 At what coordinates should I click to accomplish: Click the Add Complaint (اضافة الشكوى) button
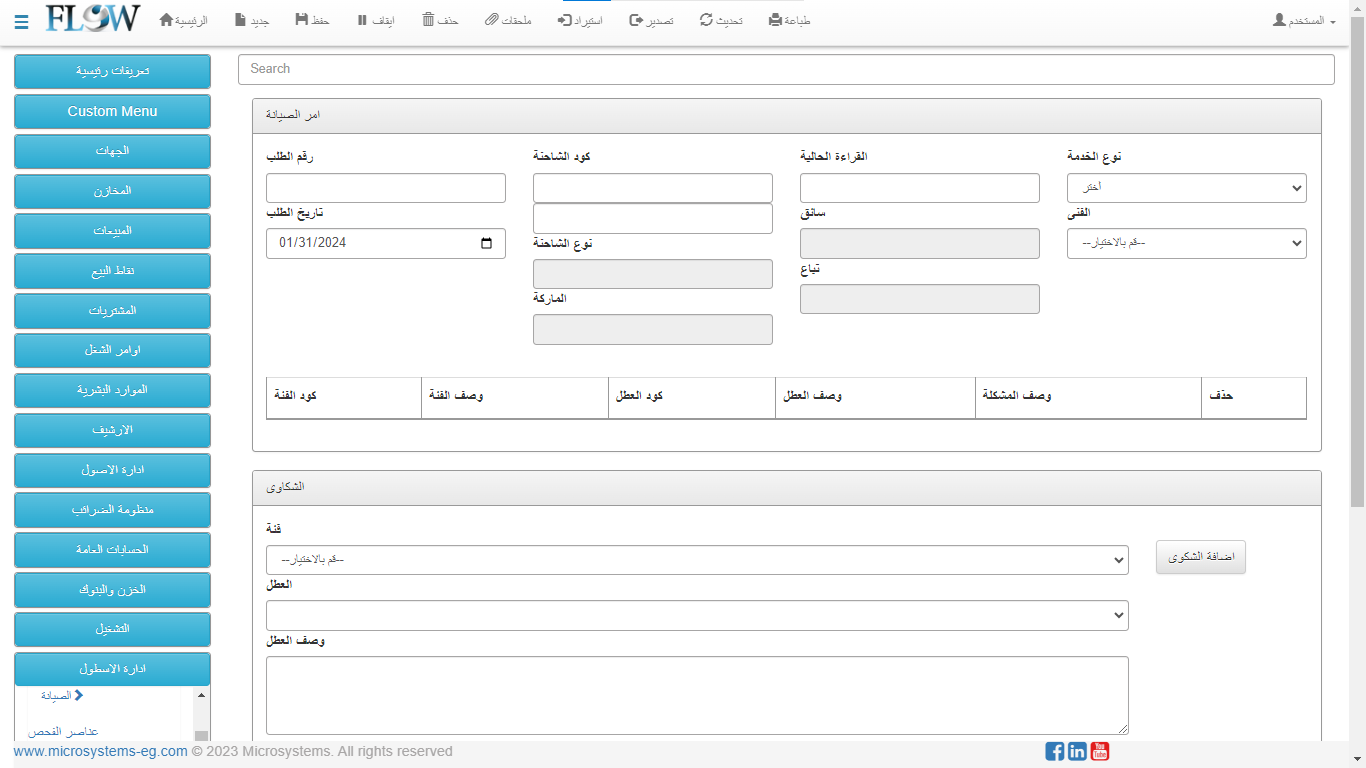(1200, 557)
